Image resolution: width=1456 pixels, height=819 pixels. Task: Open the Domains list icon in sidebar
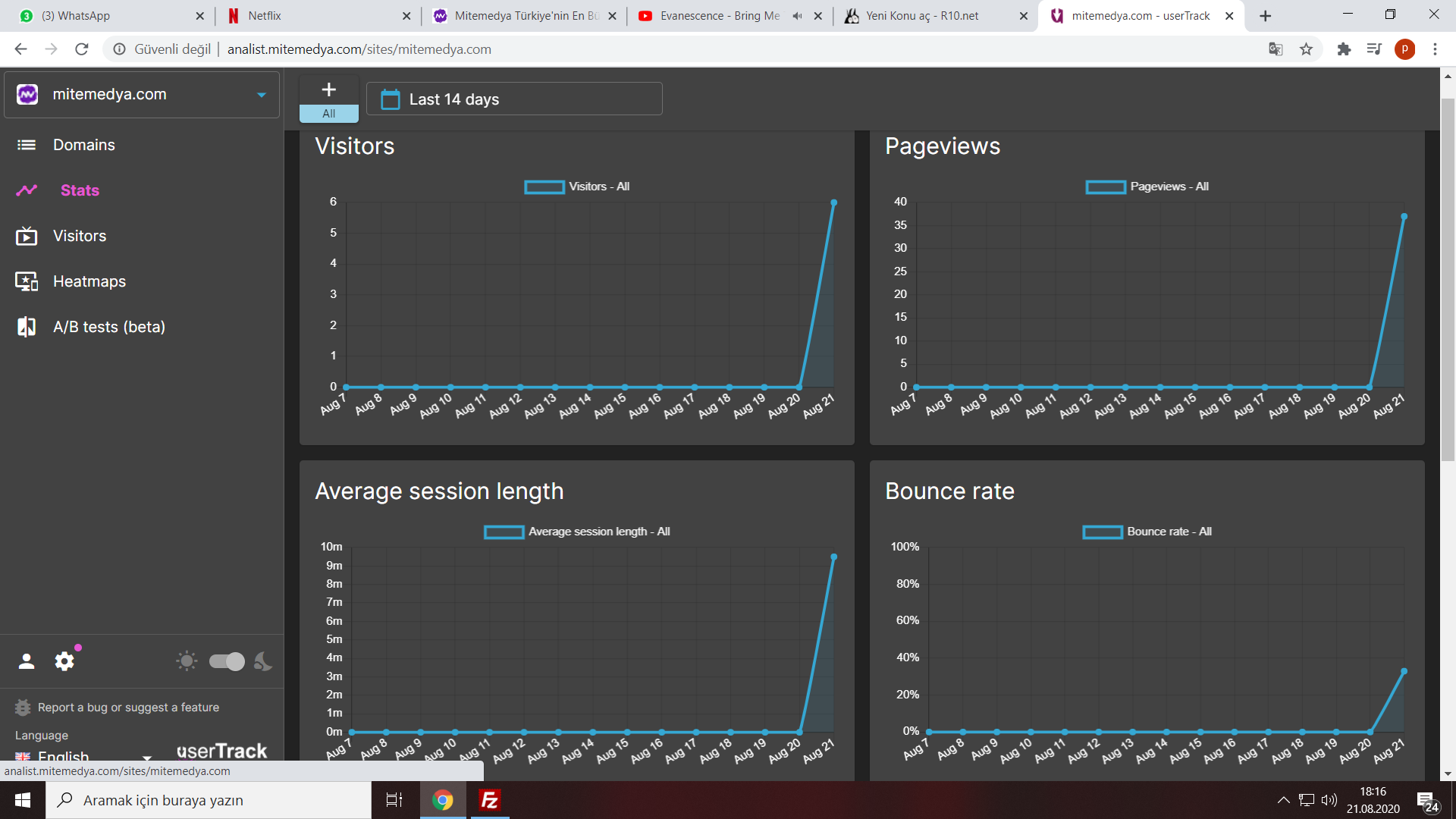[x=27, y=145]
